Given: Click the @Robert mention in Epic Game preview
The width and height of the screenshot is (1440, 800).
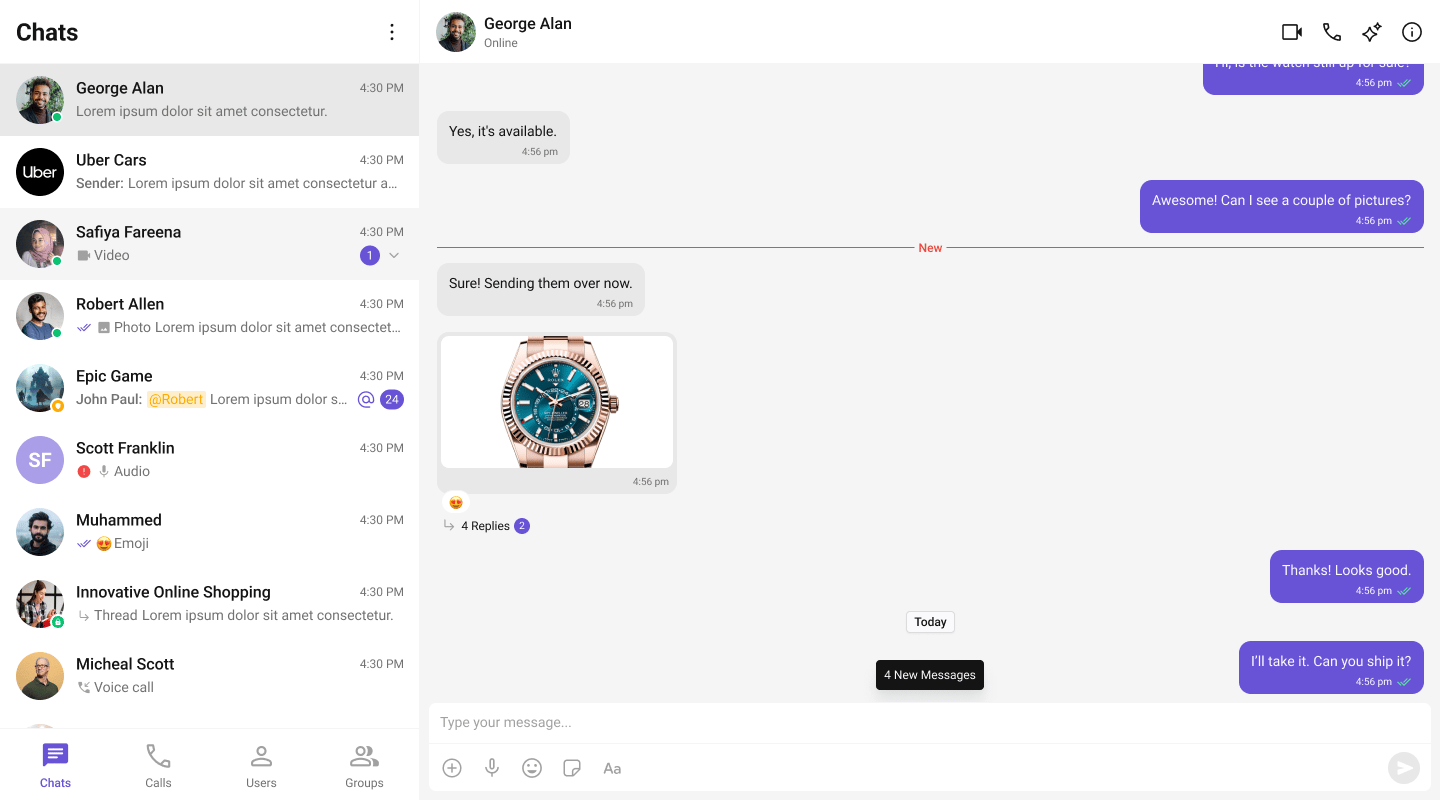Looking at the screenshot, I should (176, 400).
